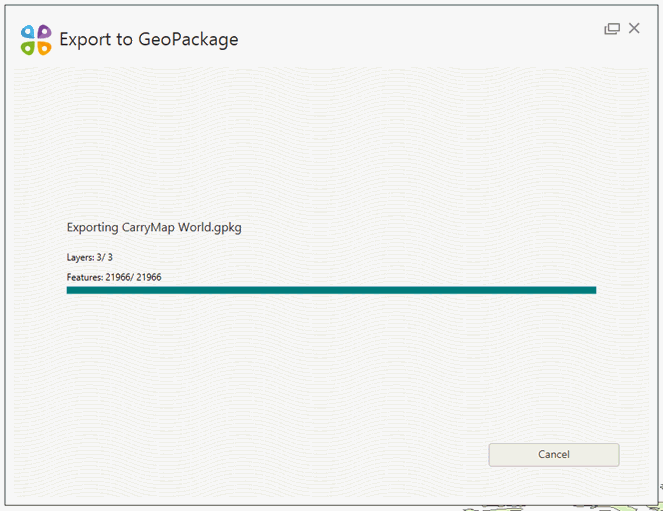
Task: Click the word "CarryMap" in the status line
Action: [148, 227]
